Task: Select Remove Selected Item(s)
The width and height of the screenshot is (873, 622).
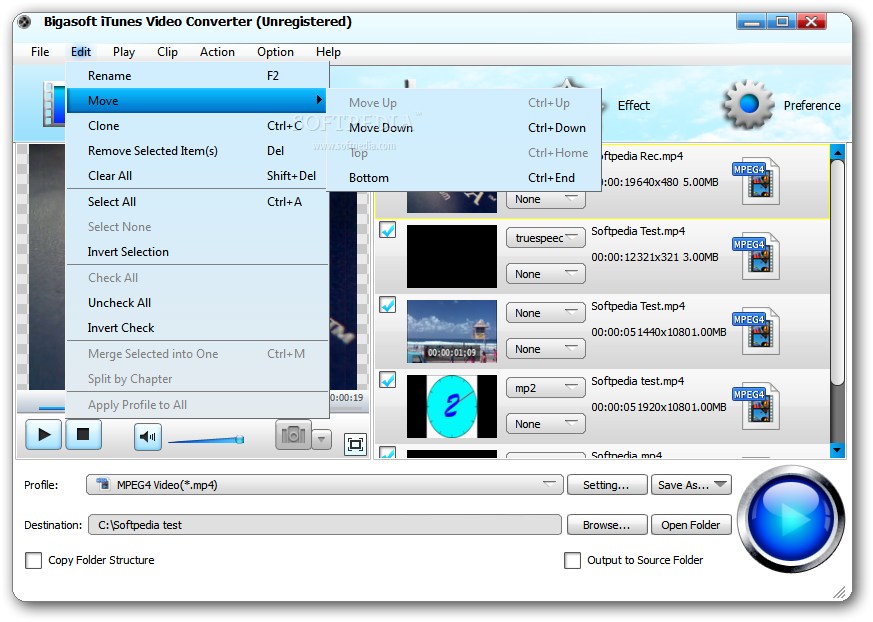Action: pos(198,151)
